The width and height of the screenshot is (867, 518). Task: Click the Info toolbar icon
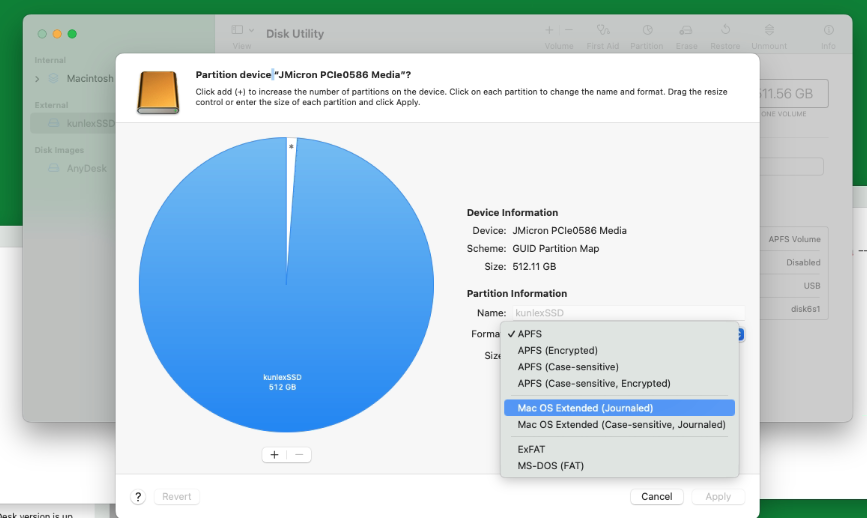(828, 35)
